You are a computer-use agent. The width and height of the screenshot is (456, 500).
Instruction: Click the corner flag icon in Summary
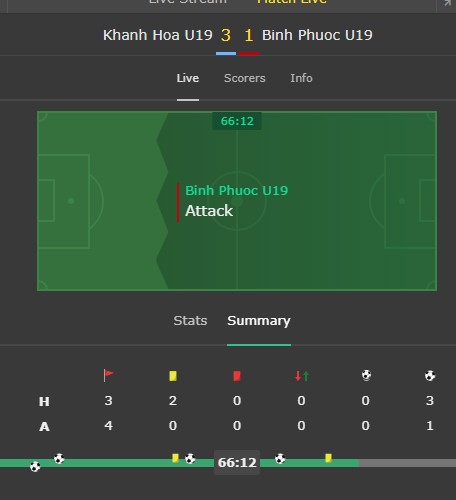108,375
